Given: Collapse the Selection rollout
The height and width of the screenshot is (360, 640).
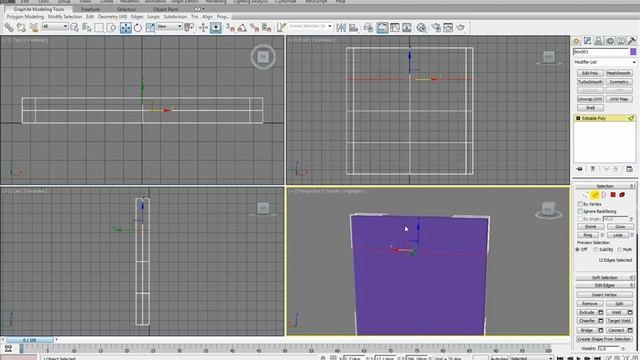Looking at the screenshot, I should click(605, 186).
